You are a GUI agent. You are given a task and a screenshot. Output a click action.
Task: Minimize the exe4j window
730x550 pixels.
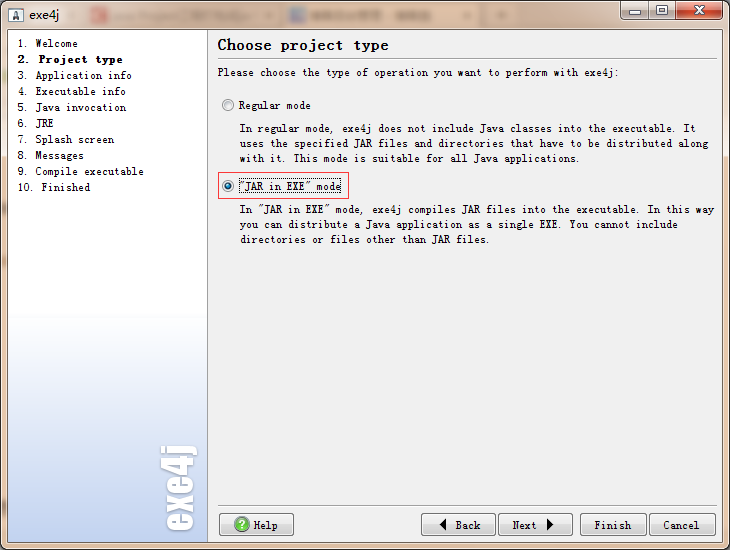(636, 10)
